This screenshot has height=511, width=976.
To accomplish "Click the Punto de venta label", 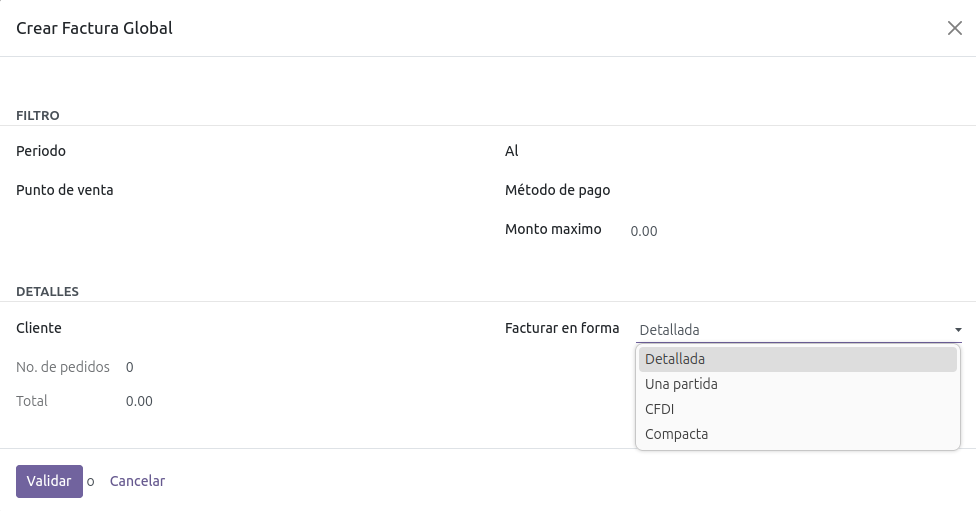I will (x=65, y=190).
